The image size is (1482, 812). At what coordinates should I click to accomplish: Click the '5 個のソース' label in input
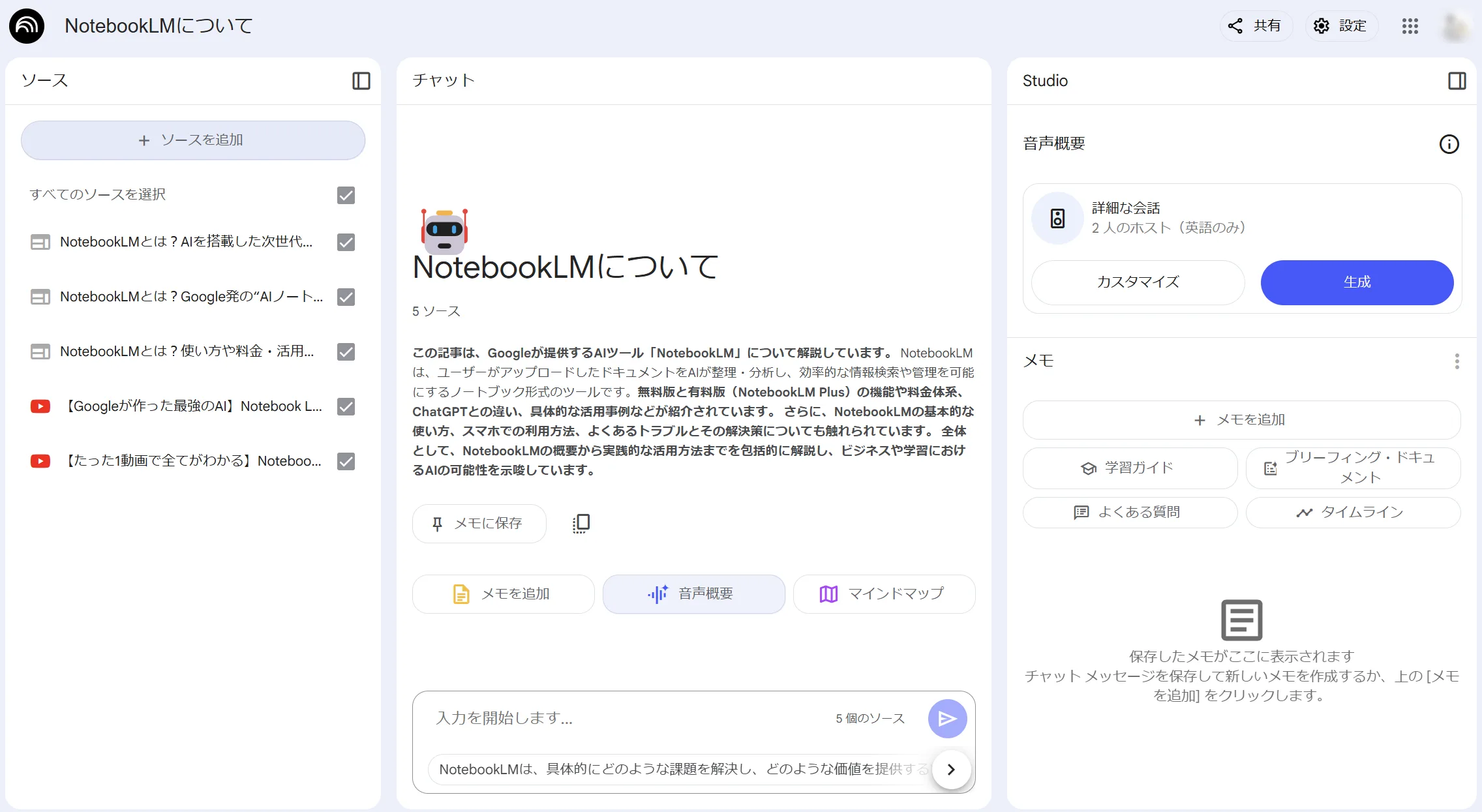click(x=870, y=719)
